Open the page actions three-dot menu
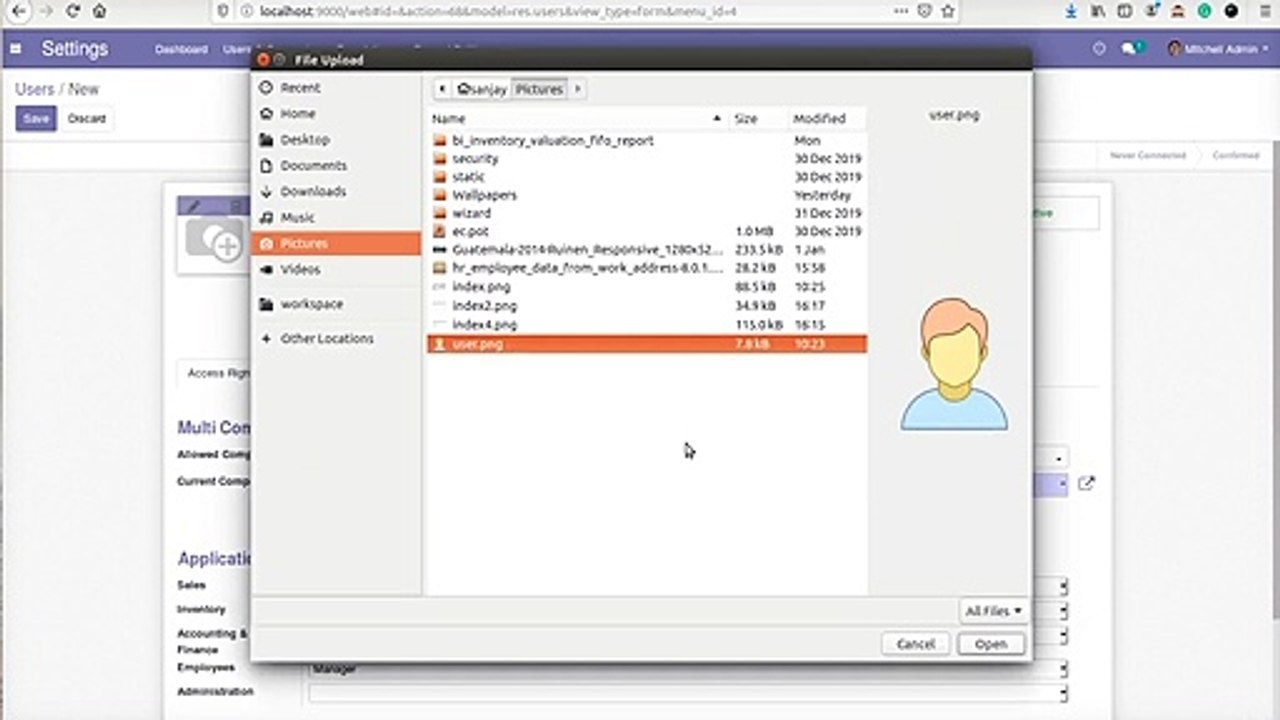Image resolution: width=1280 pixels, height=720 pixels. tap(902, 11)
